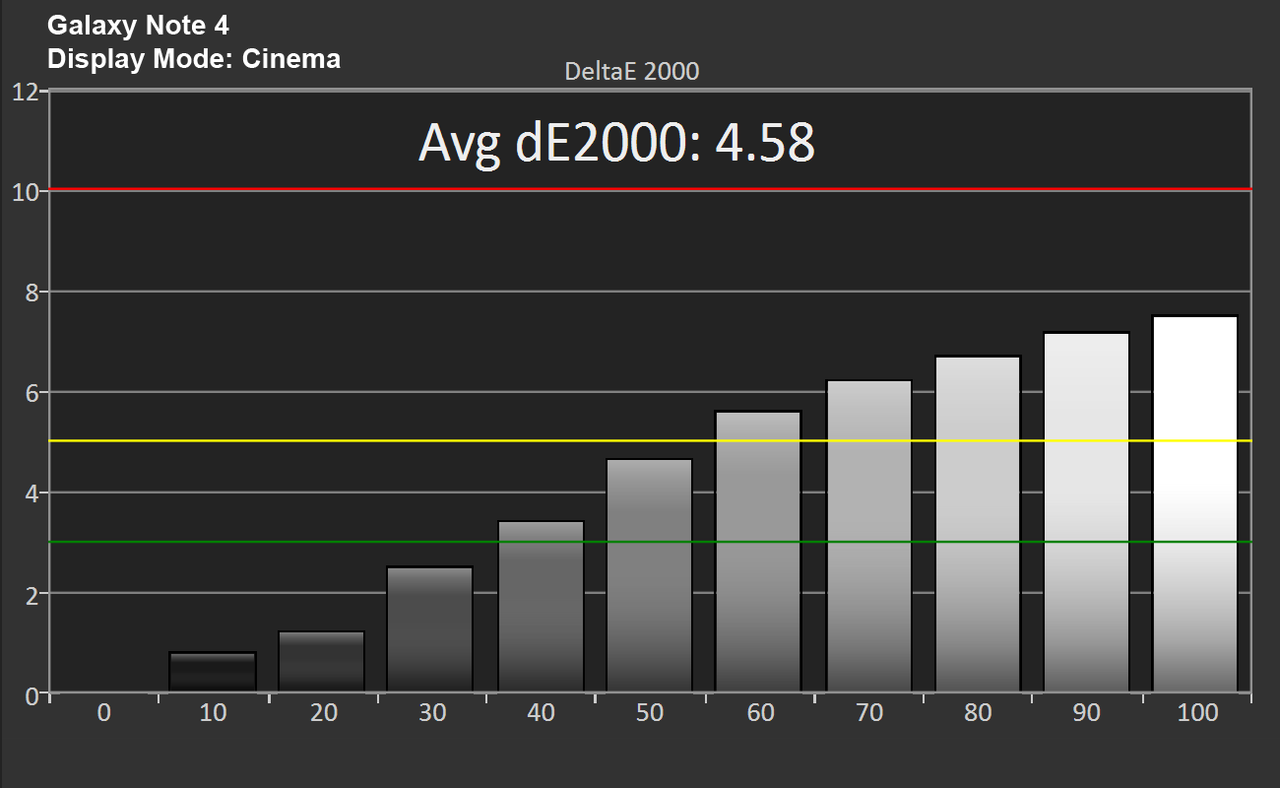Select the bar above x-axis value 50

coord(650,575)
